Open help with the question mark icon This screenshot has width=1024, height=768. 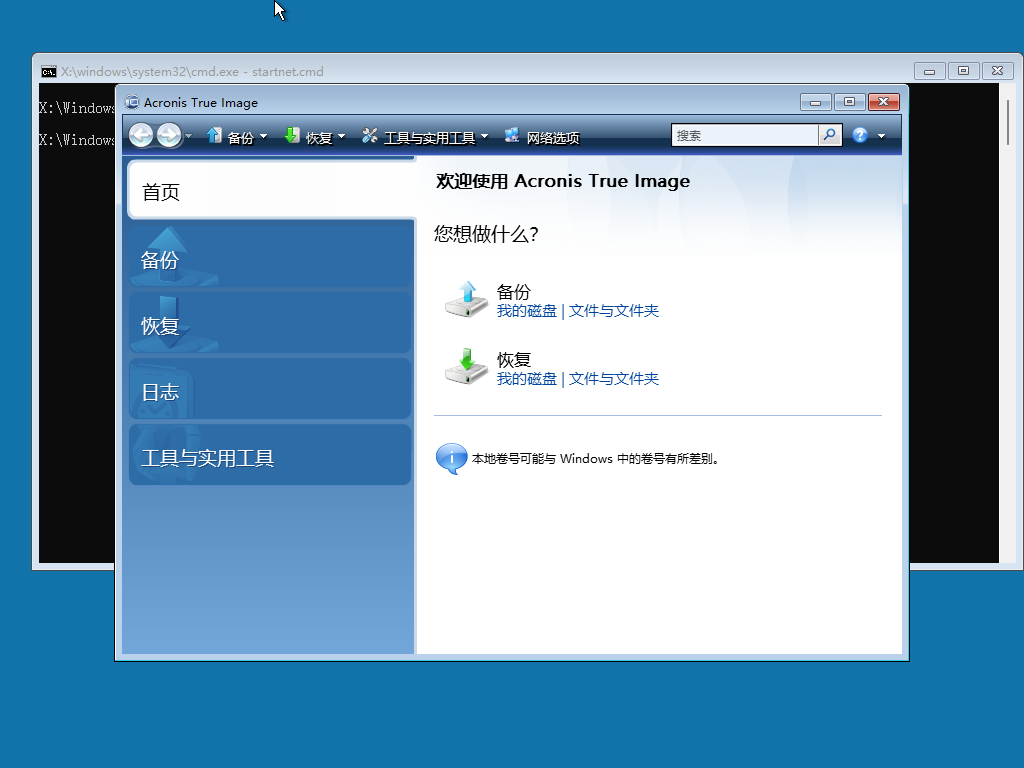[x=860, y=135]
